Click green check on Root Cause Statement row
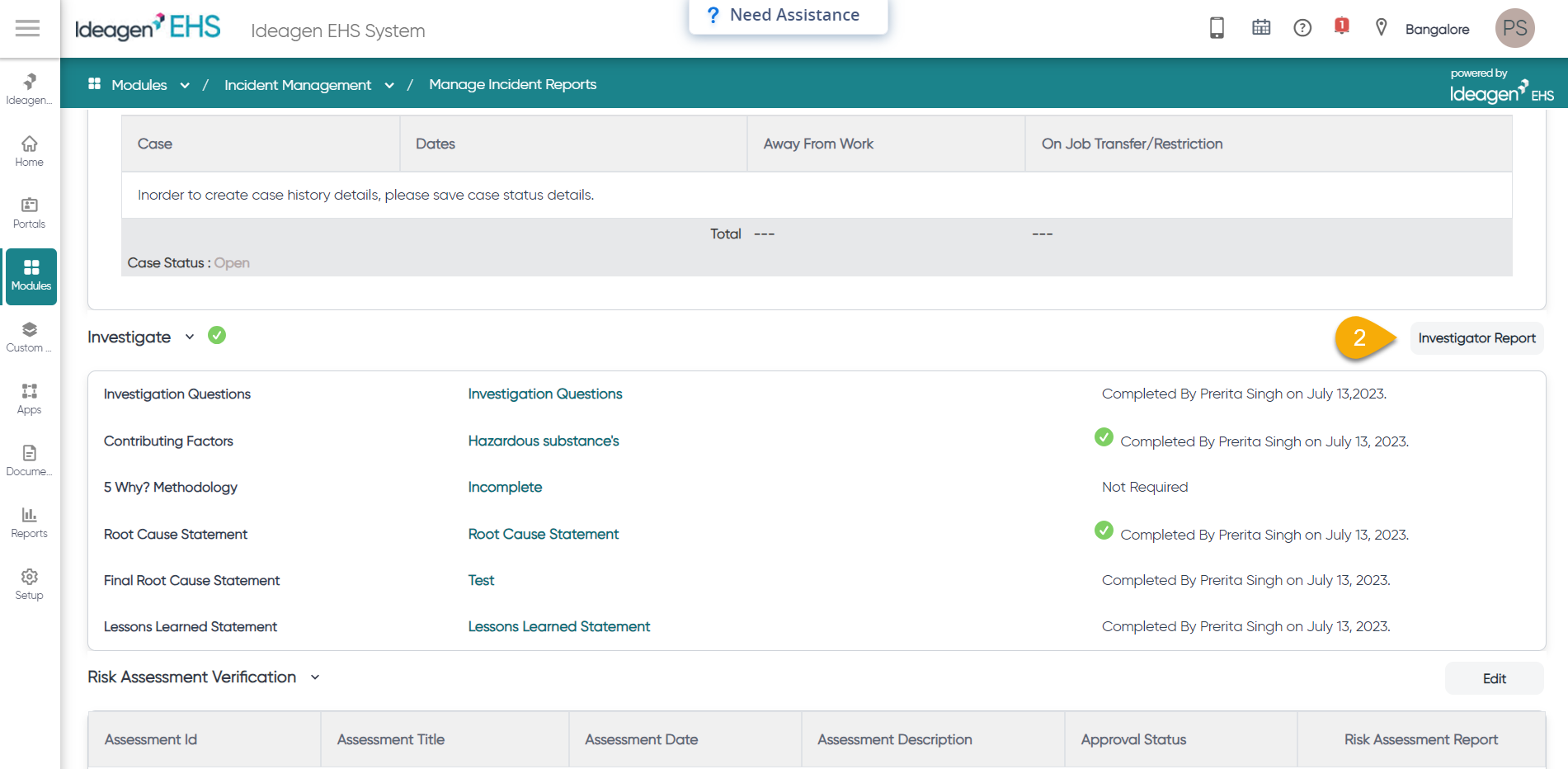 [1104, 531]
